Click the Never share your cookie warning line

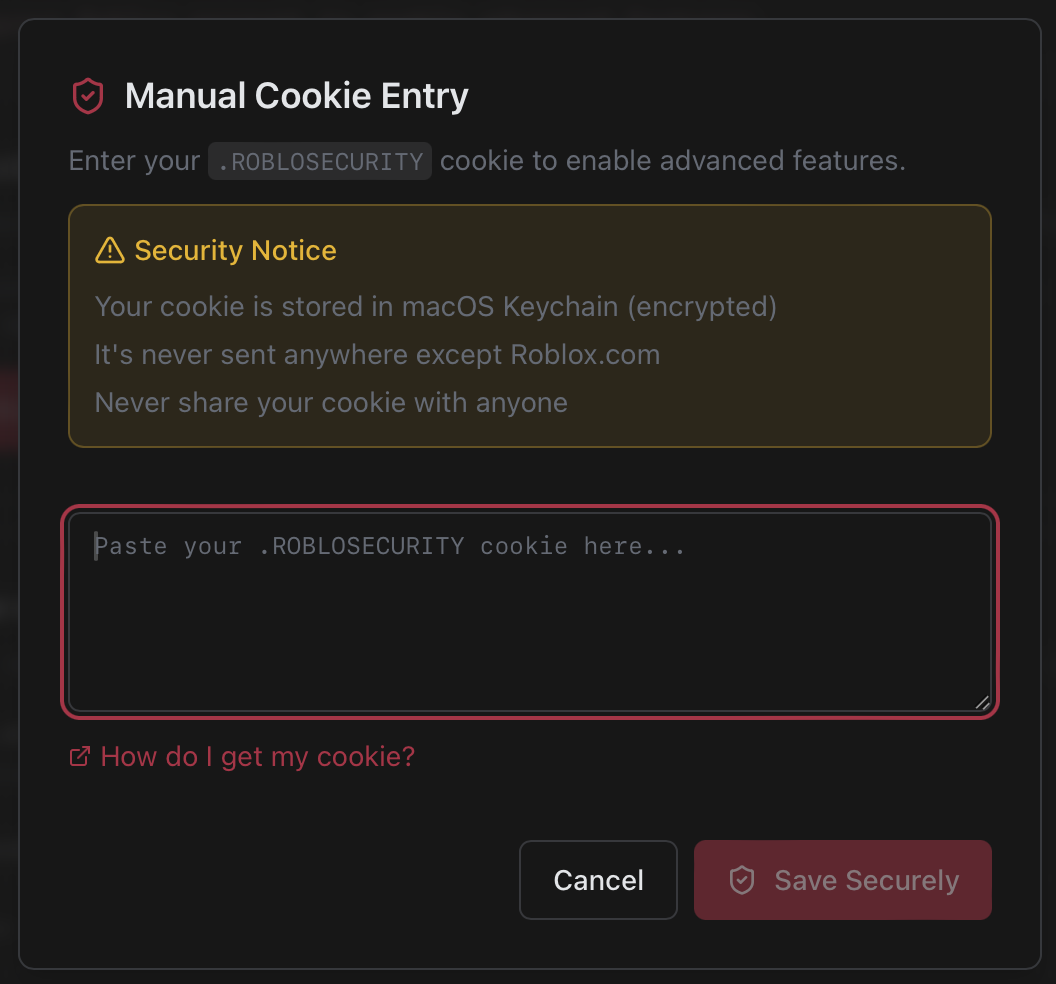pos(330,402)
